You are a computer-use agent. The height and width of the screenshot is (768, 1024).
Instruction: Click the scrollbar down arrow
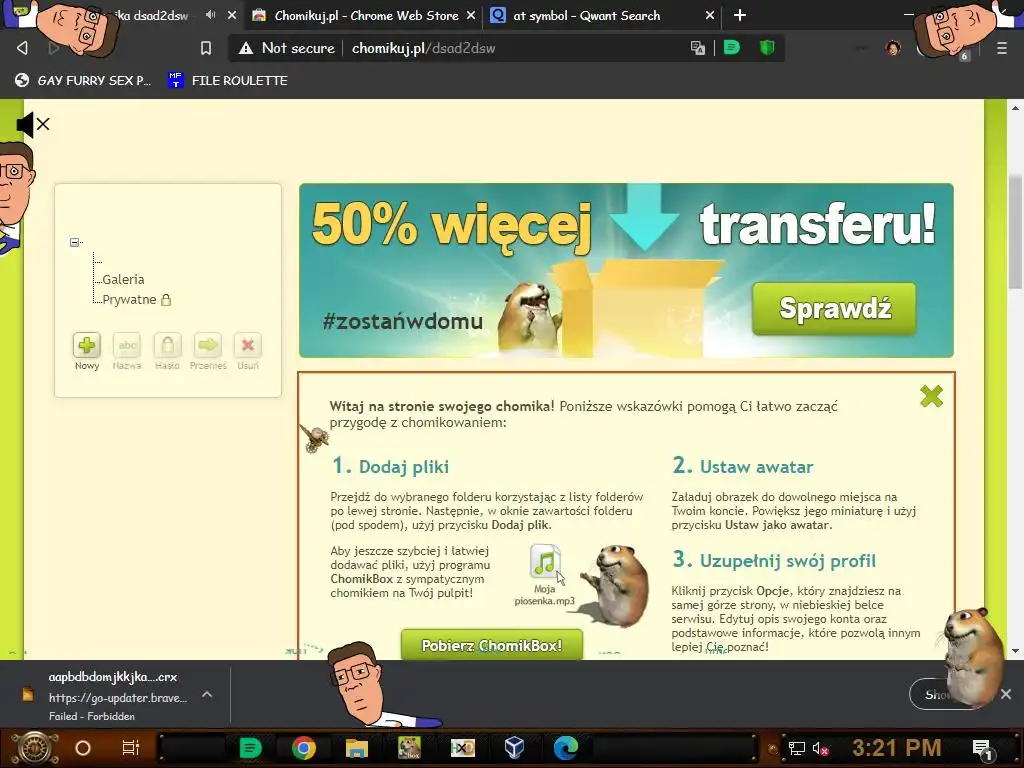click(1015, 651)
